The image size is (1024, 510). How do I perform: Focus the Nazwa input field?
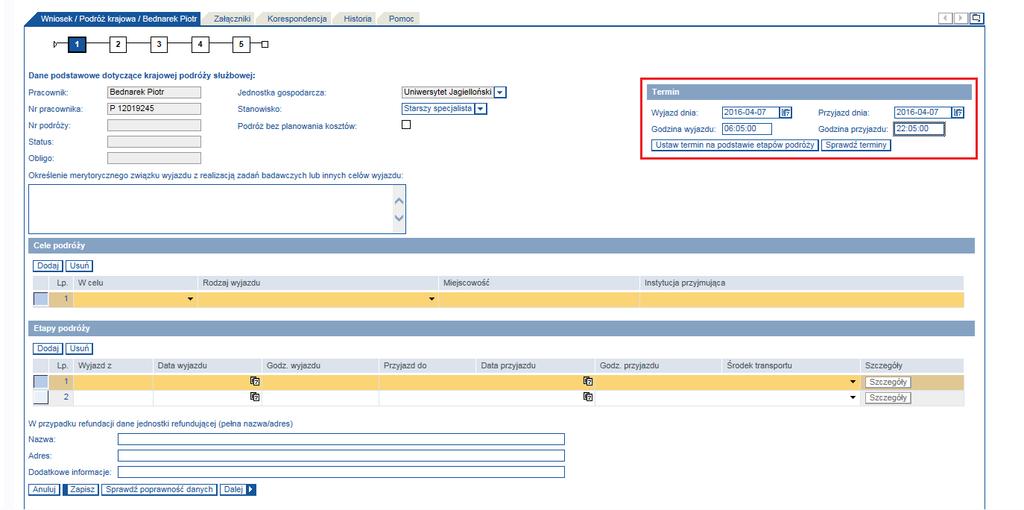(x=341, y=439)
